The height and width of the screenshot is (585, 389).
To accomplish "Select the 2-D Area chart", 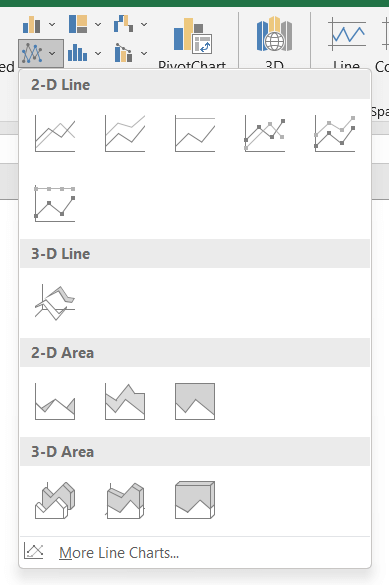I will (55, 401).
